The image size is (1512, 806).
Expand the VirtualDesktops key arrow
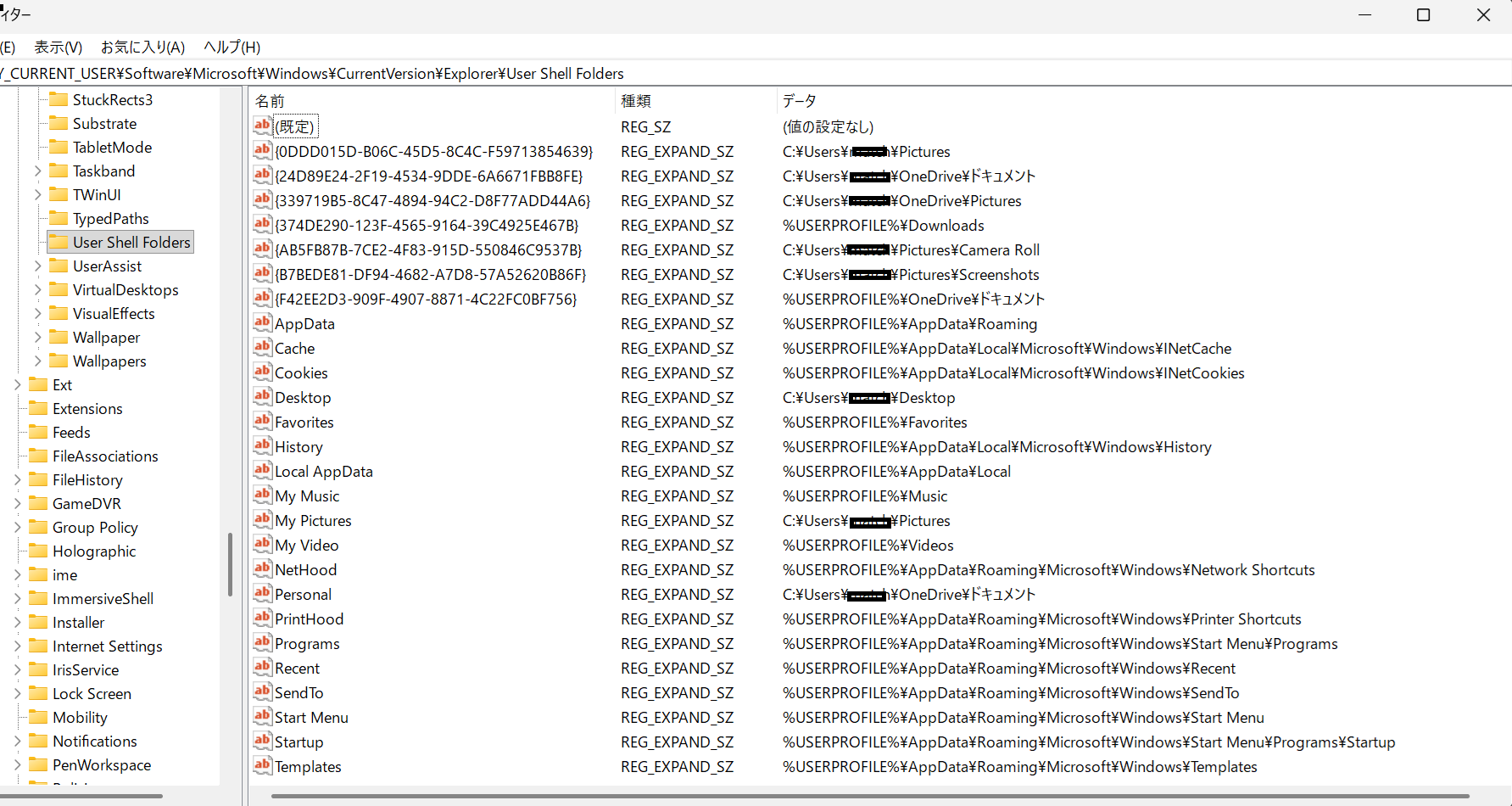pyautogui.click(x=37, y=290)
